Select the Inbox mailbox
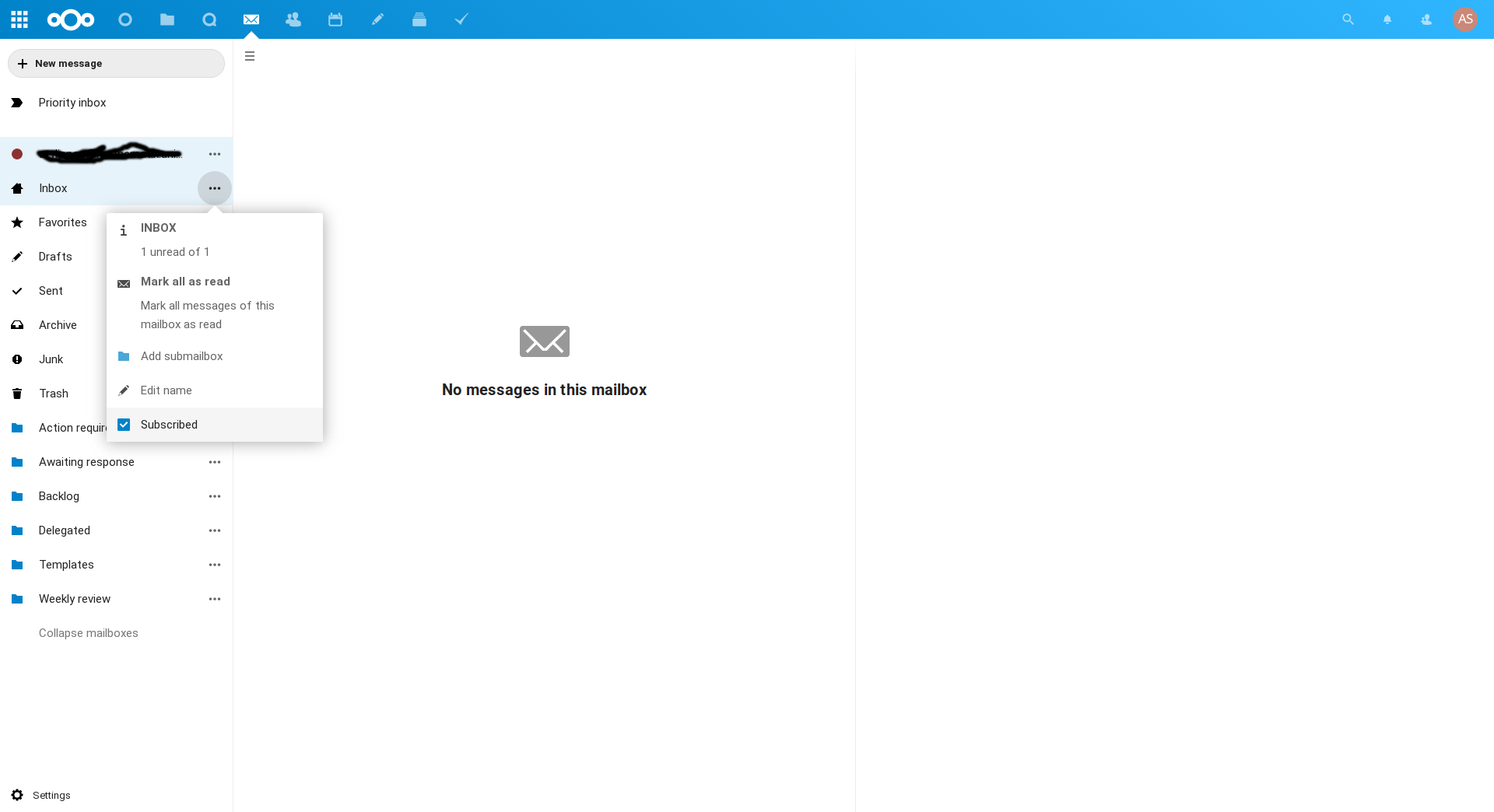Image resolution: width=1494 pixels, height=812 pixels. (x=99, y=188)
